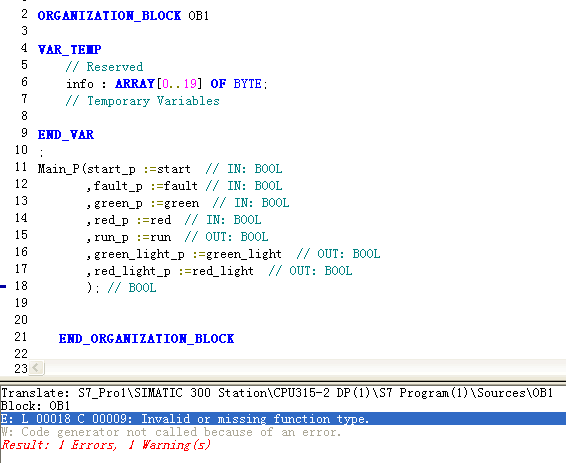Image resolution: width=566 pixels, height=463 pixels.
Task: Click the BYTE type on line 6
Action: coord(247,84)
